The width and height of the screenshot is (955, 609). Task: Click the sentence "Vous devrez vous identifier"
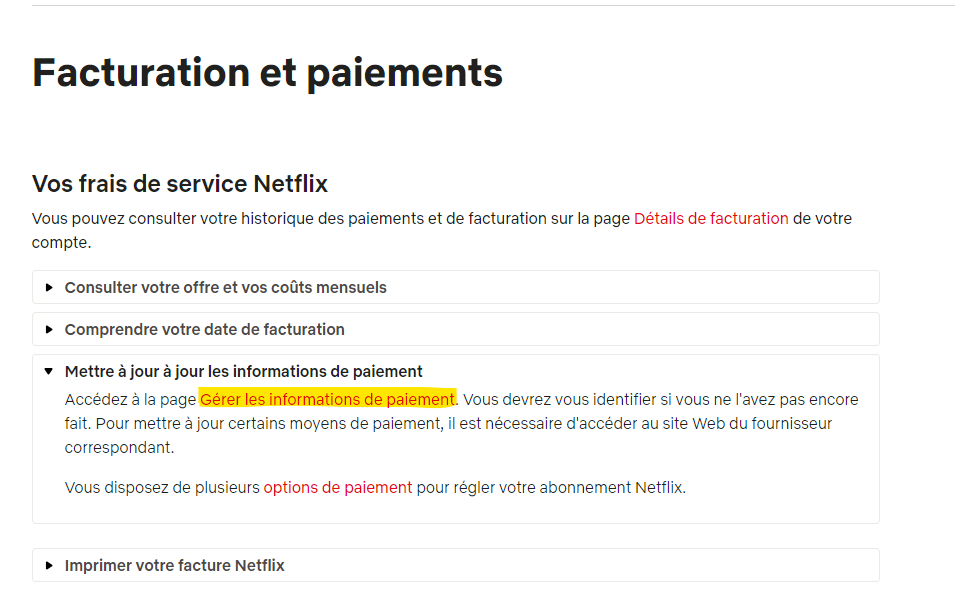click(x=560, y=400)
